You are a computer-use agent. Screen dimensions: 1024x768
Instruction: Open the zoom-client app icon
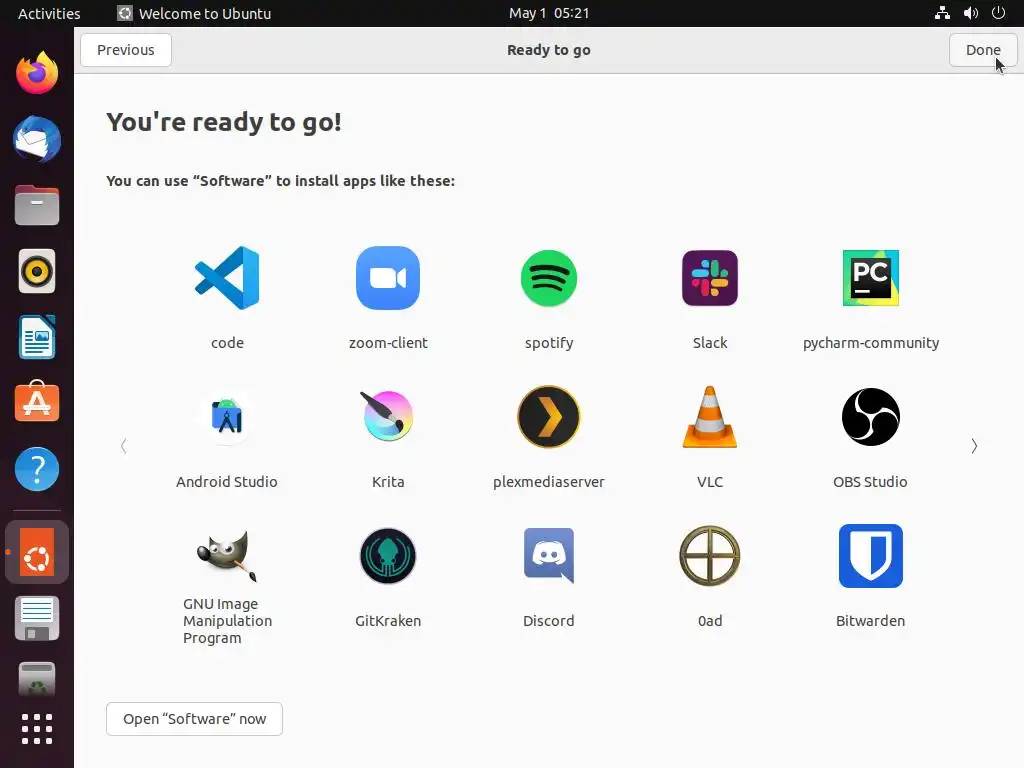(x=388, y=278)
